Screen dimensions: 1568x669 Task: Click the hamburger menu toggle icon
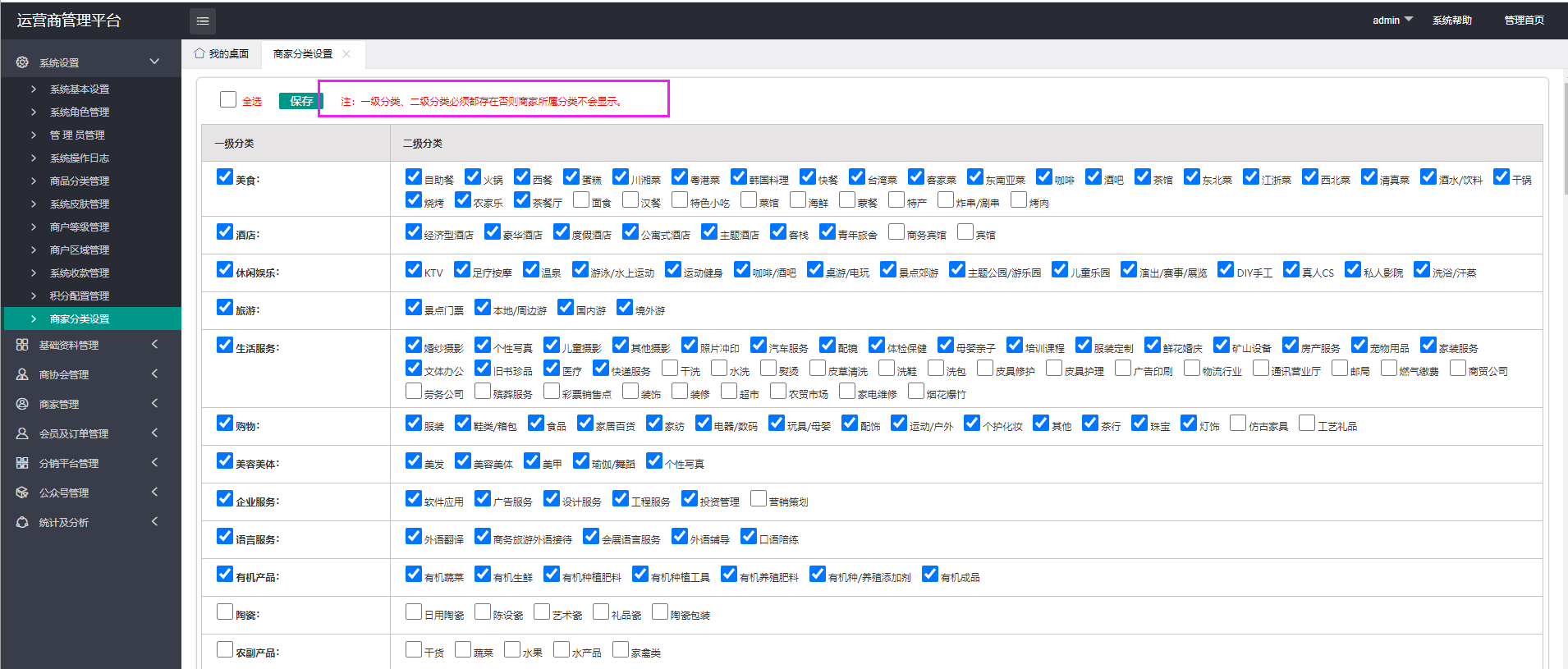pos(203,21)
